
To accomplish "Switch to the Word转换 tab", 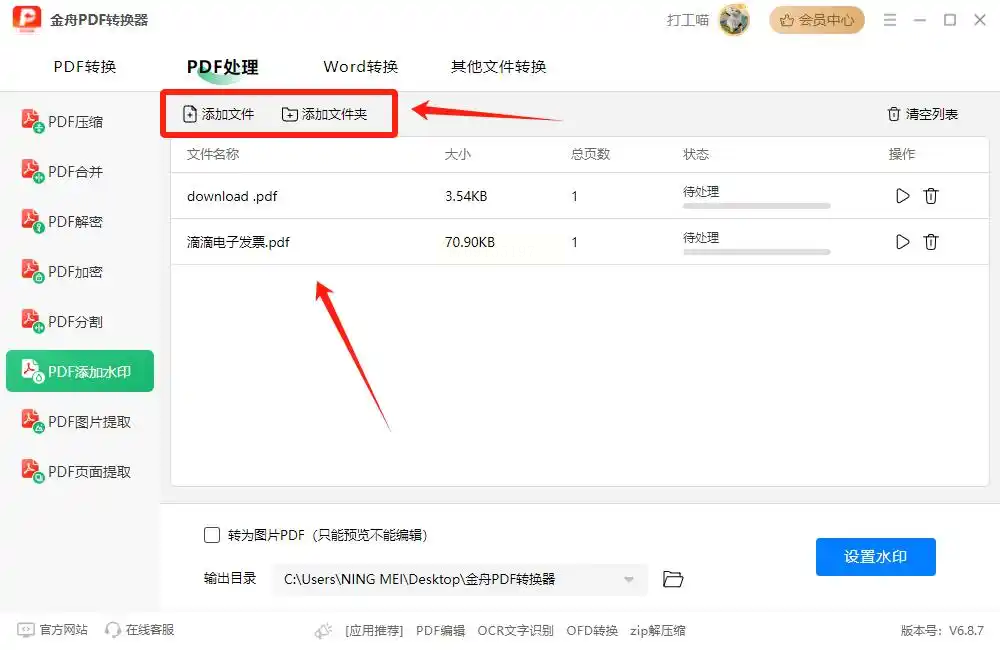I will (x=360, y=66).
